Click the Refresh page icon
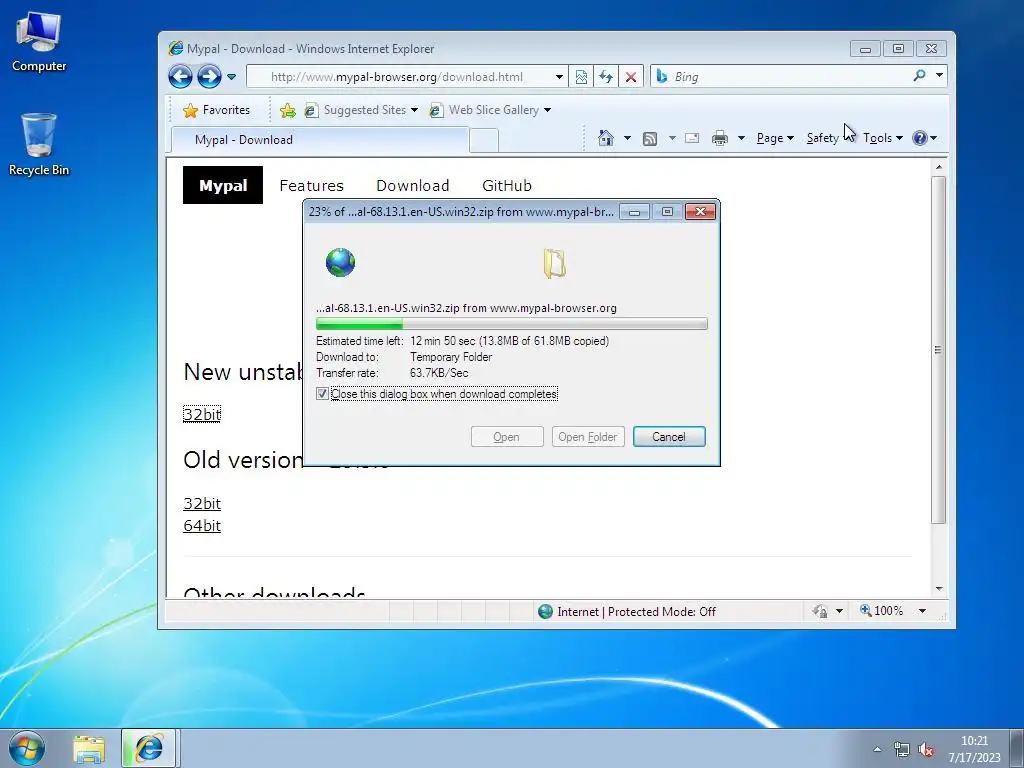The width and height of the screenshot is (1024, 768). pos(606,77)
